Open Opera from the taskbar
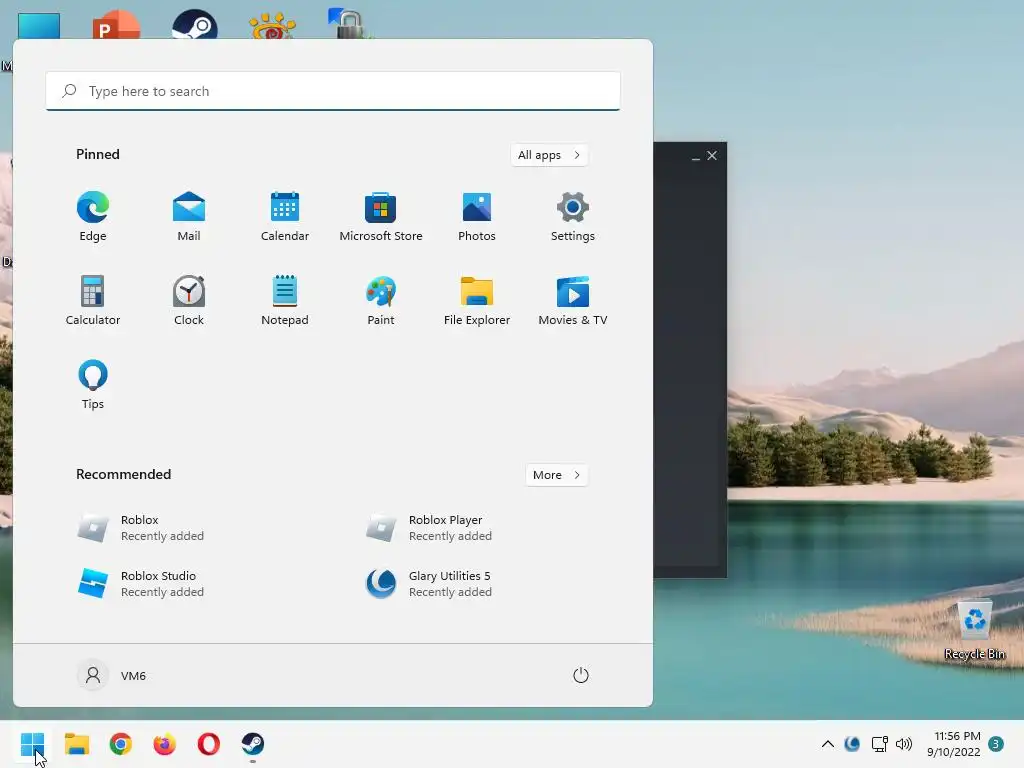 [x=209, y=744]
